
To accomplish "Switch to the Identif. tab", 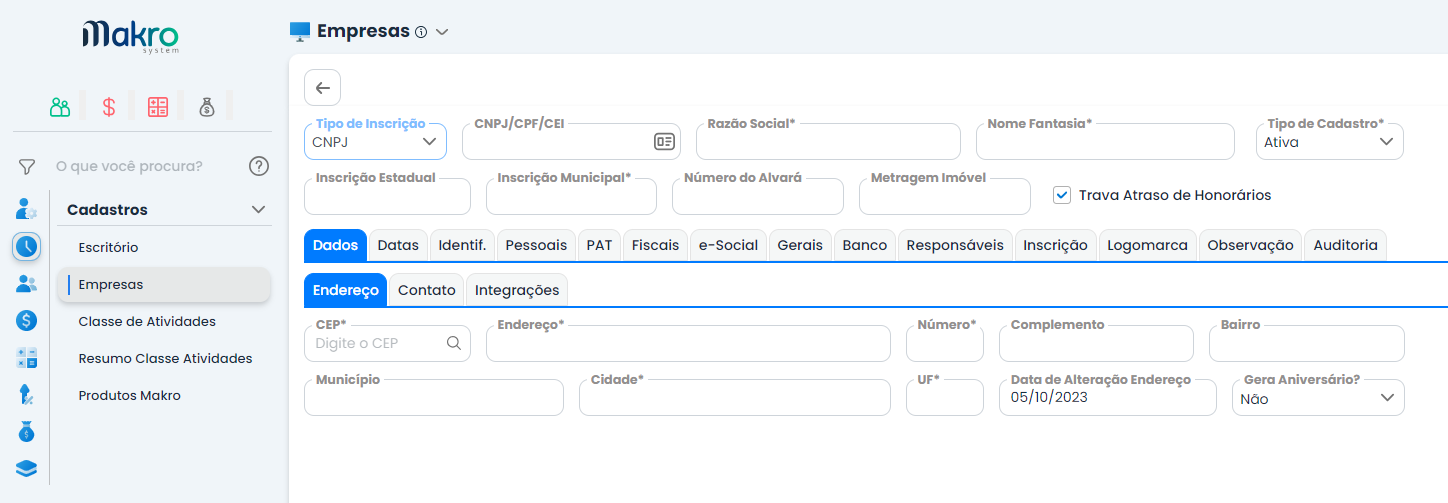I will point(462,245).
